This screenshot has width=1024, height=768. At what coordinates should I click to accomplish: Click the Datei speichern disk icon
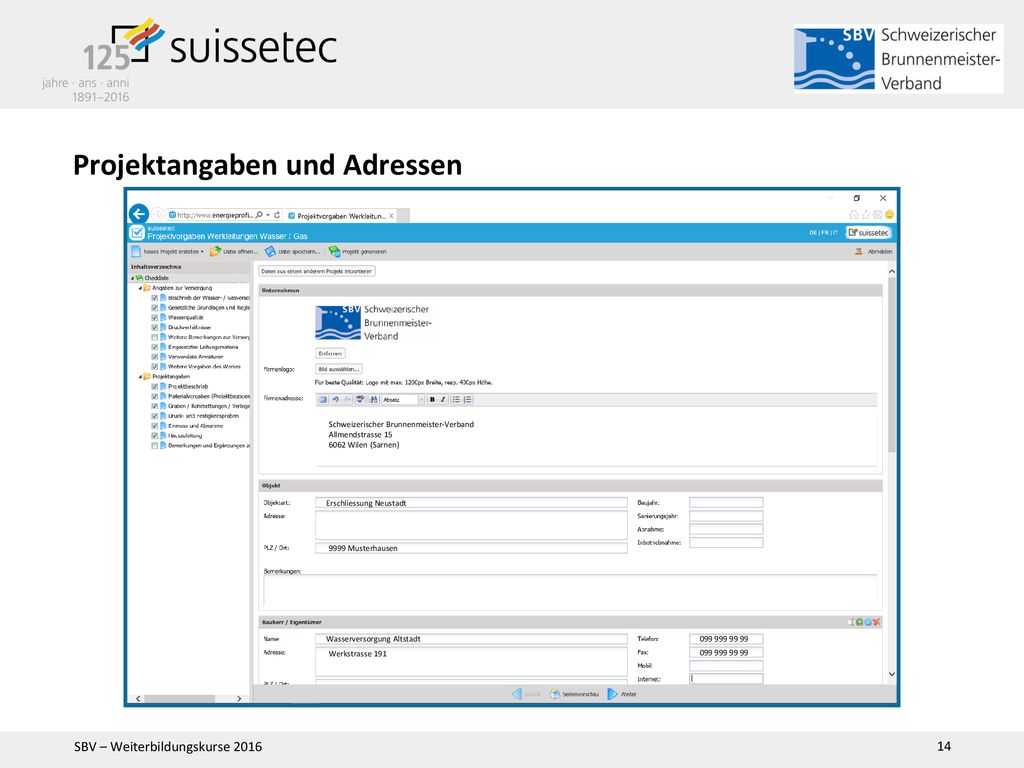270,251
